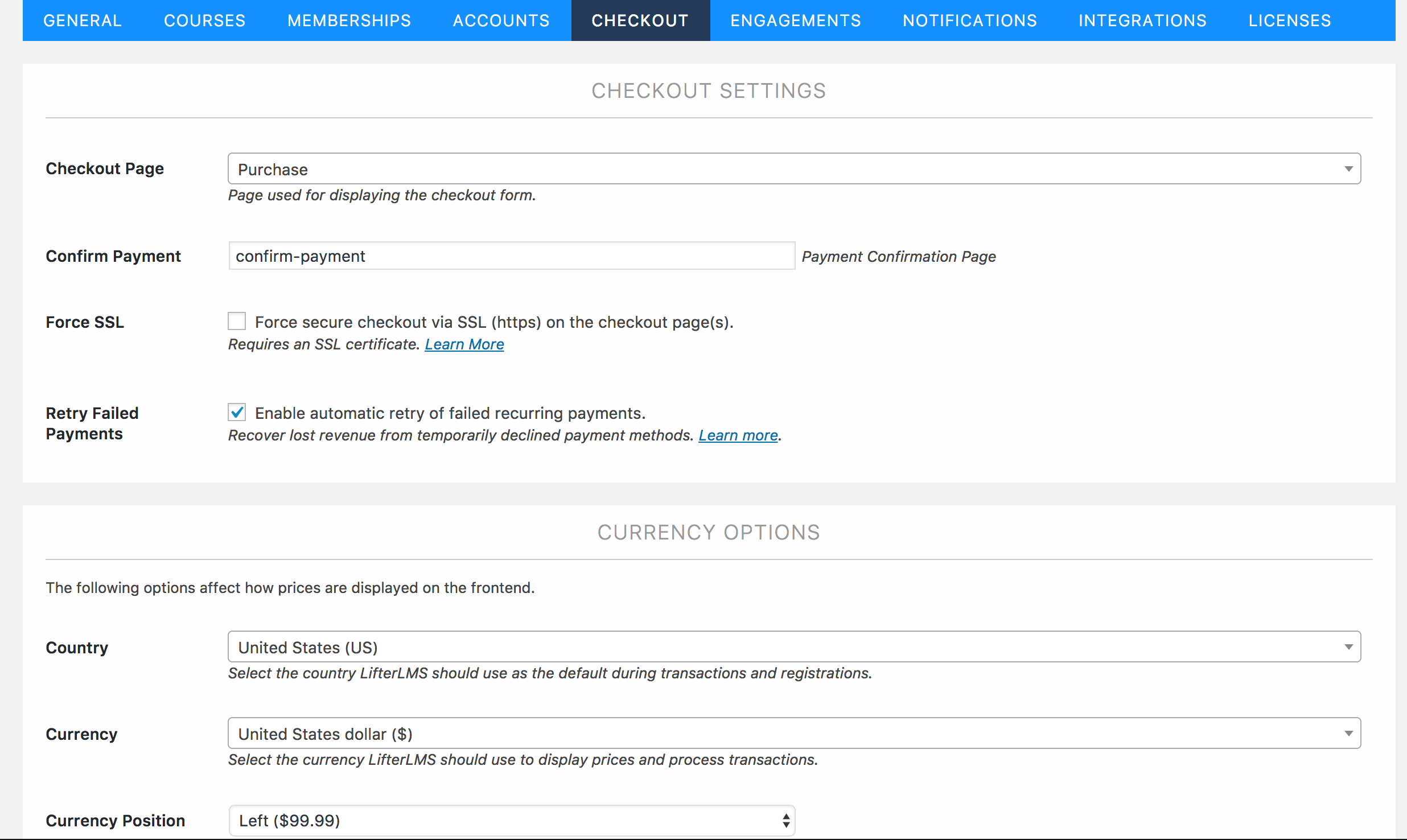Follow the SSL certificate Learn More link

point(464,344)
